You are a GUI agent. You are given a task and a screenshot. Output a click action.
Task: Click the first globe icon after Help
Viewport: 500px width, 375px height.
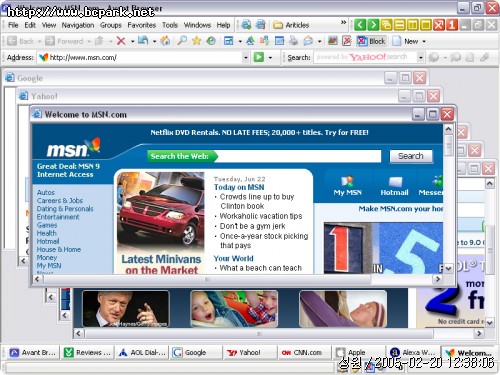click(246, 25)
